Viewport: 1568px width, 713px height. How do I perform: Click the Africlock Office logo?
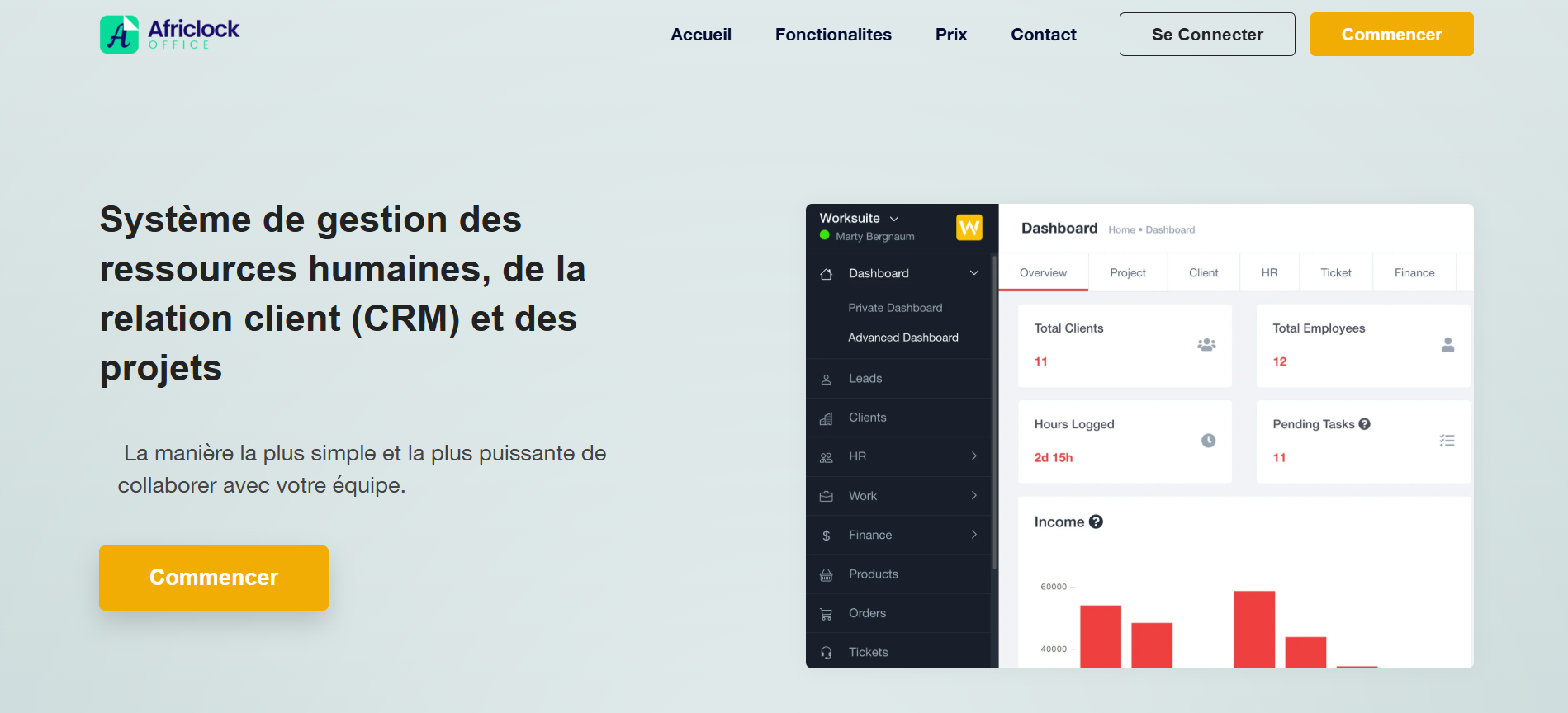coord(169,35)
